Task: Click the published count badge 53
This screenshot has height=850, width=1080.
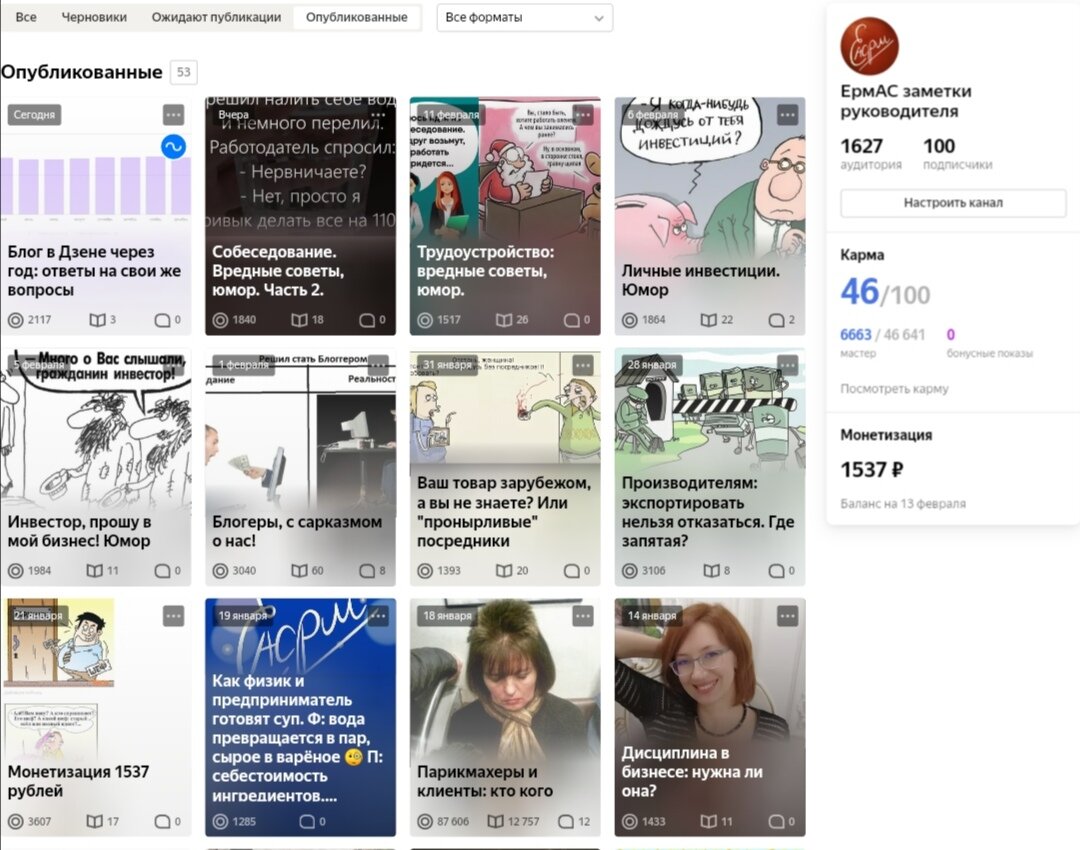Action: [x=183, y=72]
